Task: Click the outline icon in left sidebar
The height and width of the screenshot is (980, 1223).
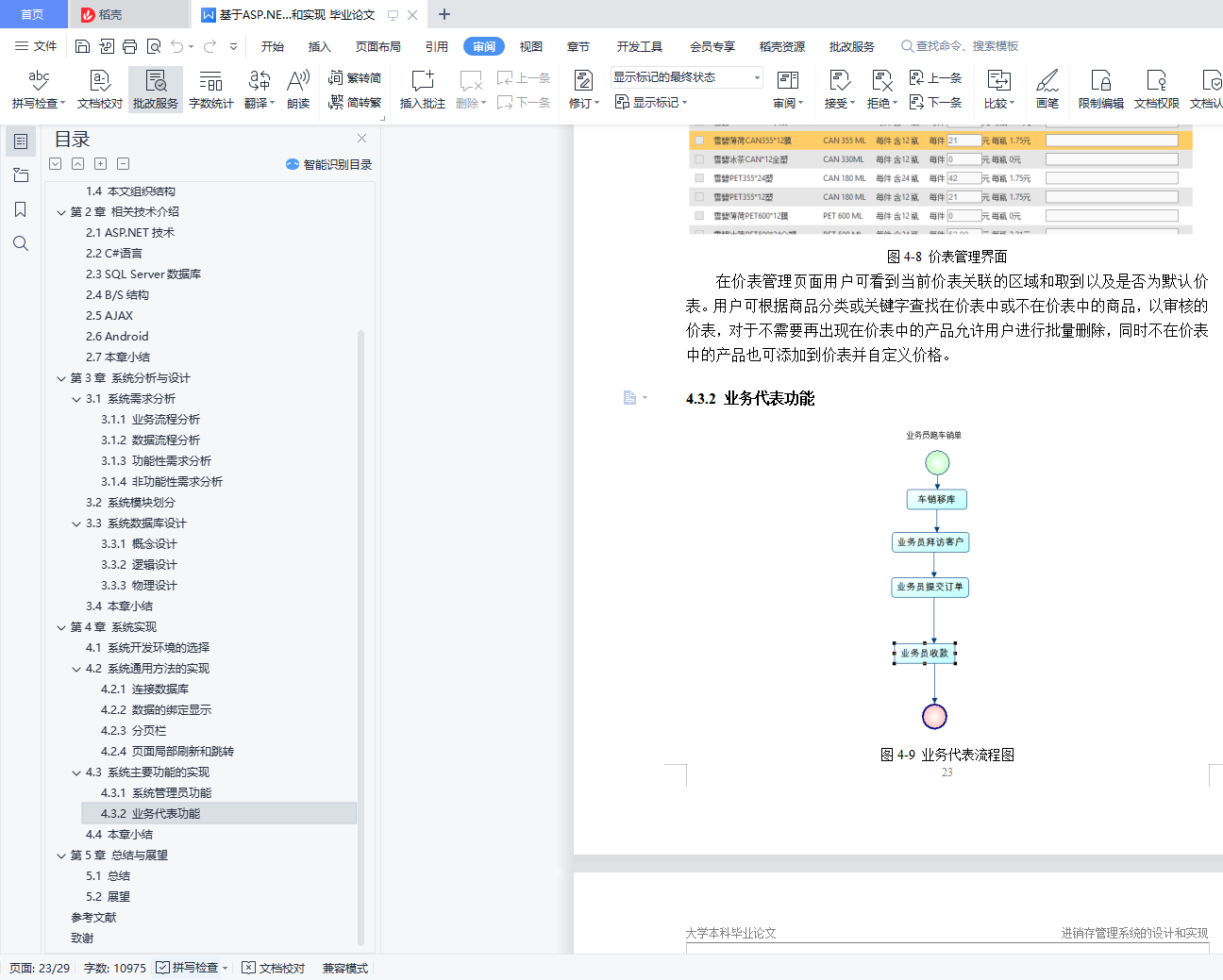Action: 21,141
